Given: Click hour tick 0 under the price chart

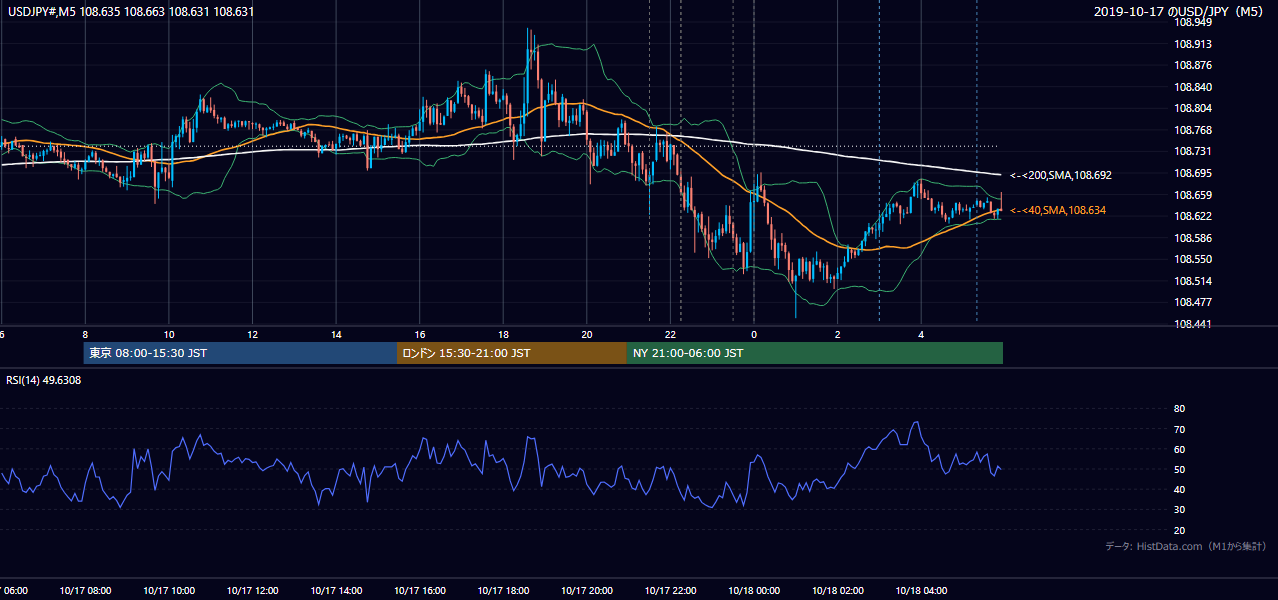Looking at the screenshot, I should (754, 335).
